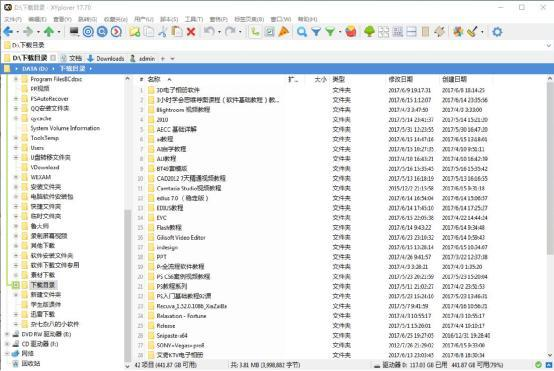Click the brush toolbar icon

point(472,32)
